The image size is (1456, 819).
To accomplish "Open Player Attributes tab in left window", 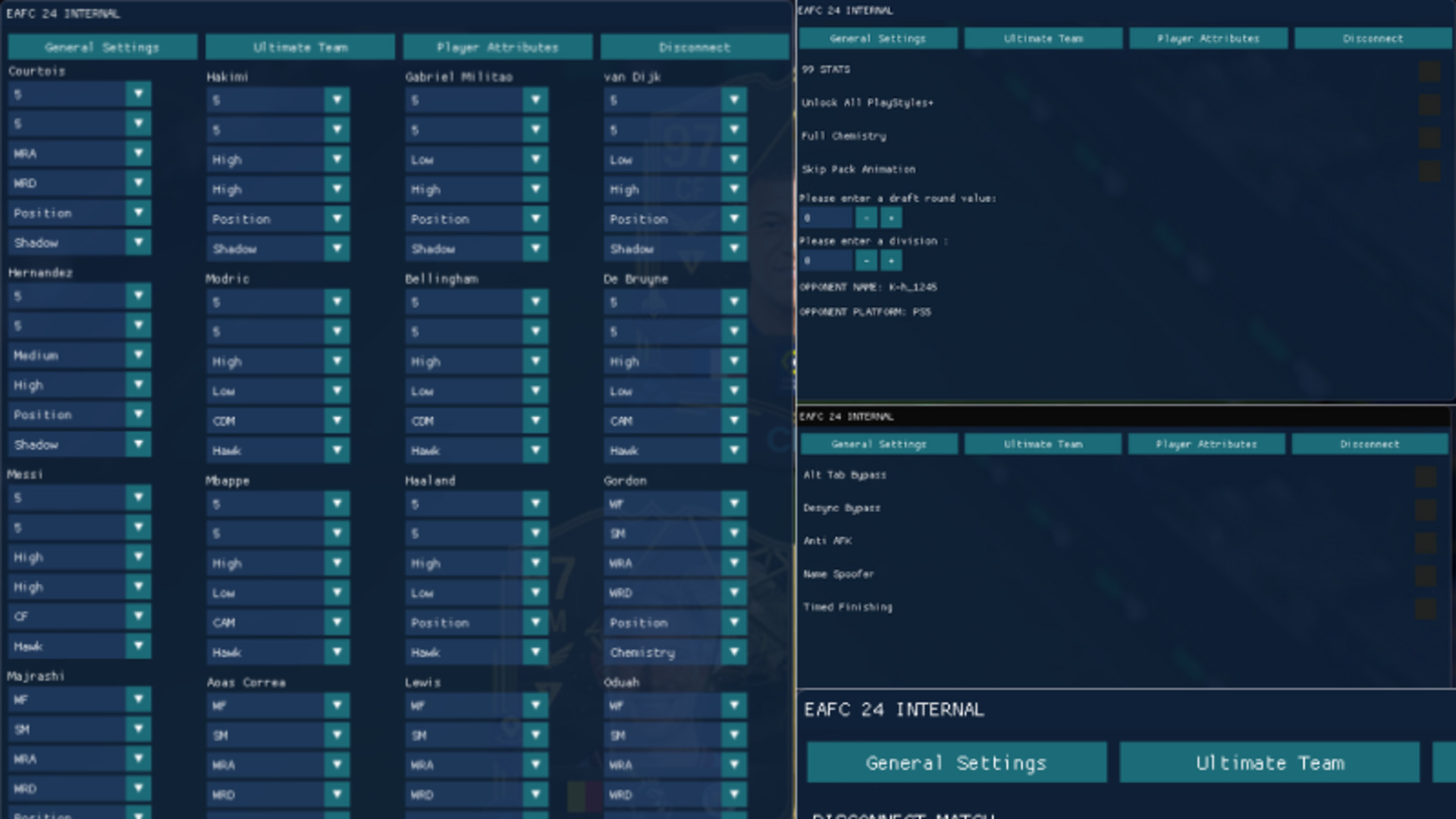I will 497,47.
